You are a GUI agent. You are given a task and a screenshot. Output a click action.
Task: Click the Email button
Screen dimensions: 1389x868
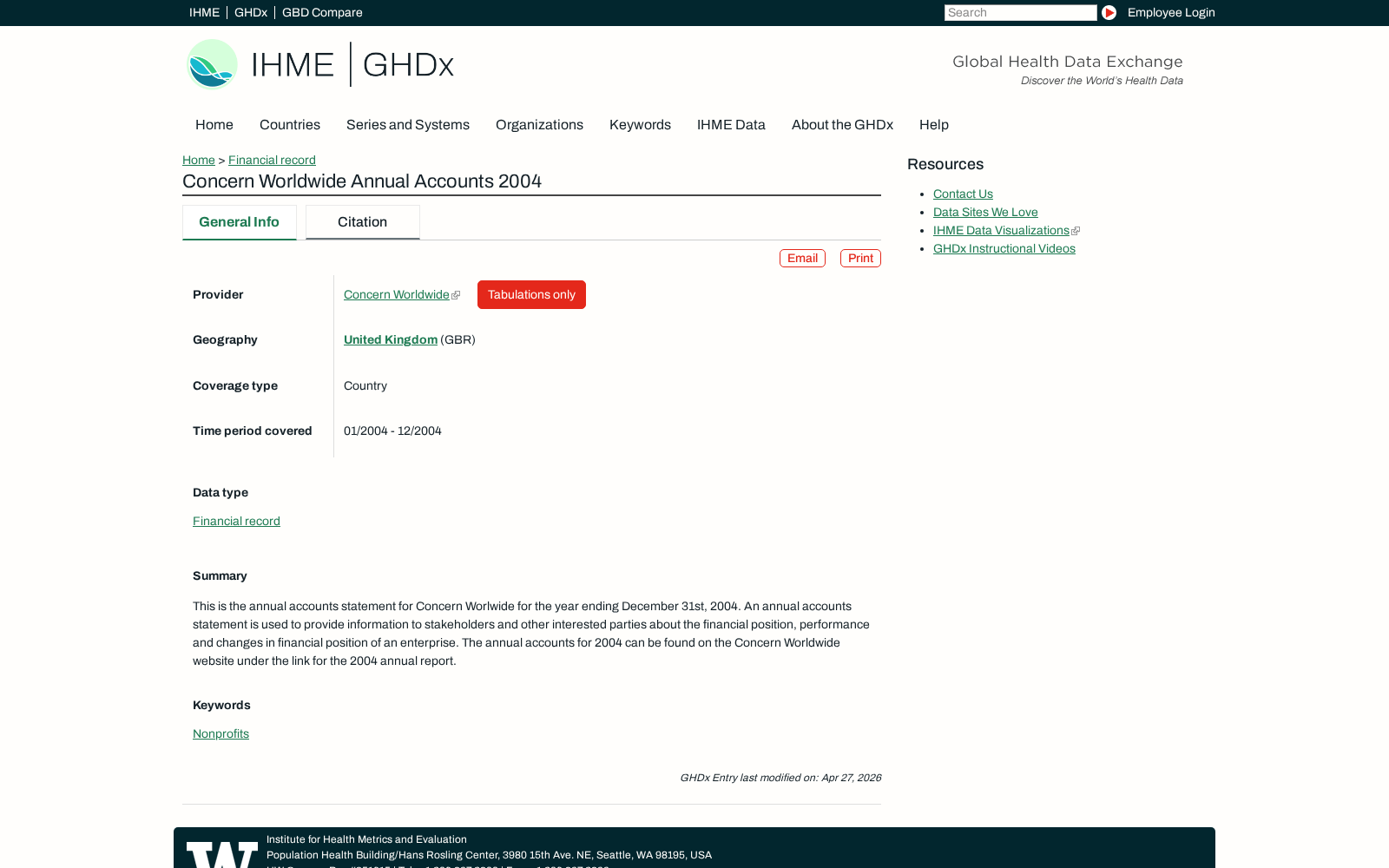pyautogui.click(x=802, y=258)
